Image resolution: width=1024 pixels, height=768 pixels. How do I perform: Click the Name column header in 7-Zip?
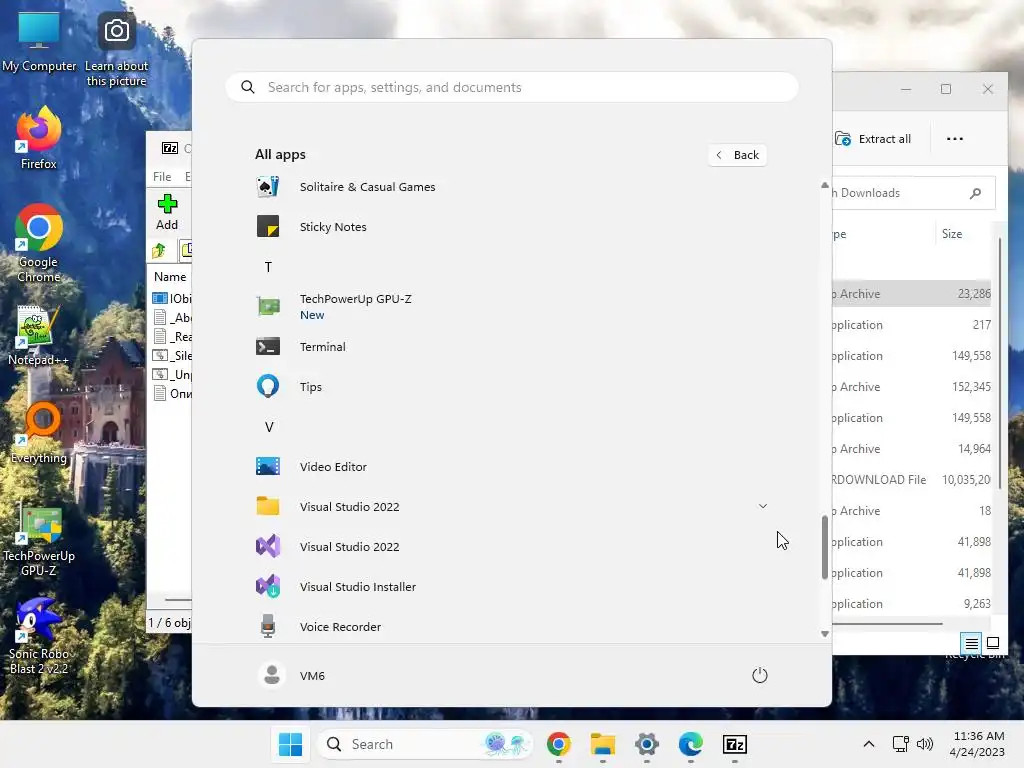pos(170,277)
